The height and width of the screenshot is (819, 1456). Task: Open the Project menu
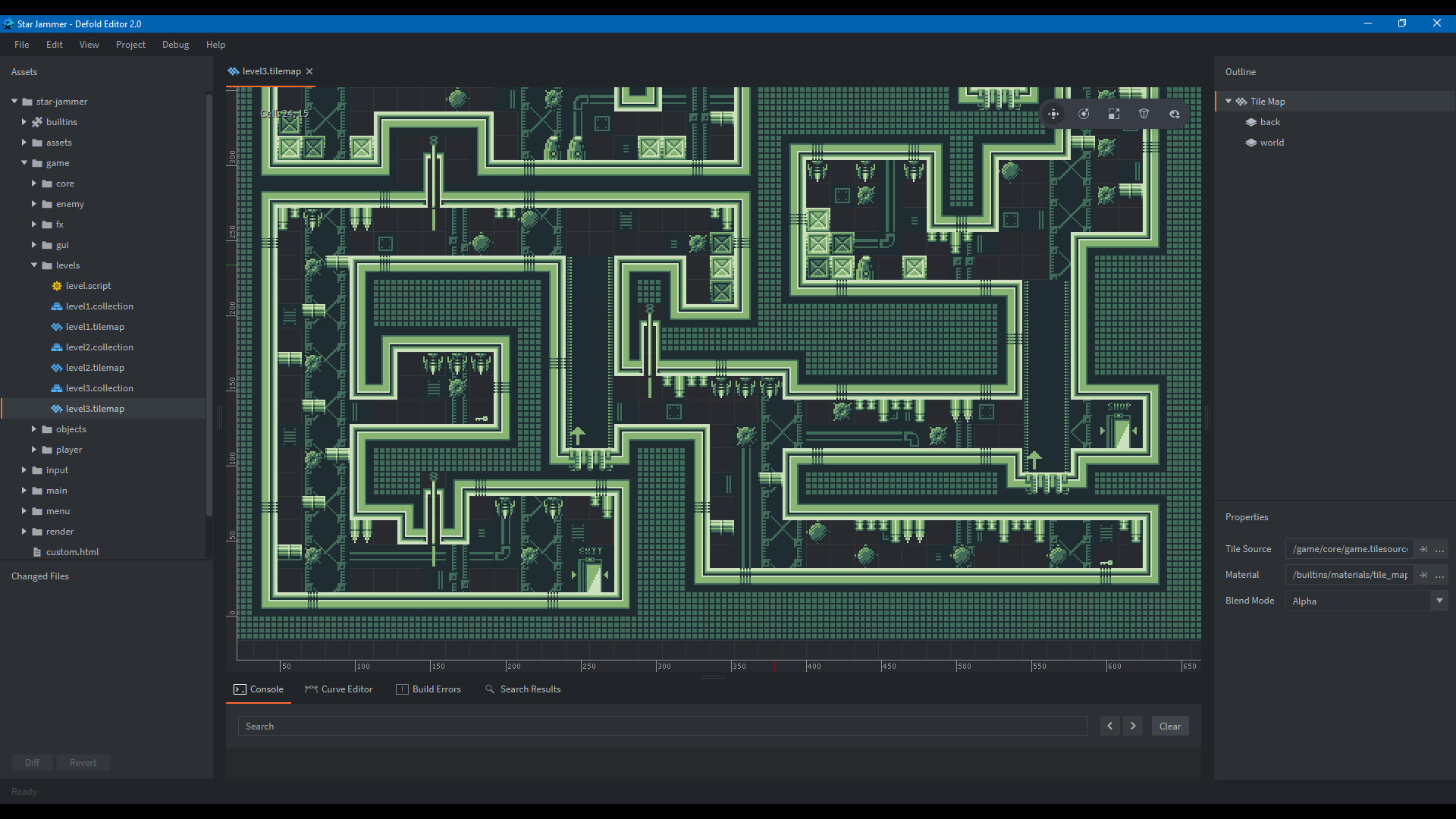130,44
